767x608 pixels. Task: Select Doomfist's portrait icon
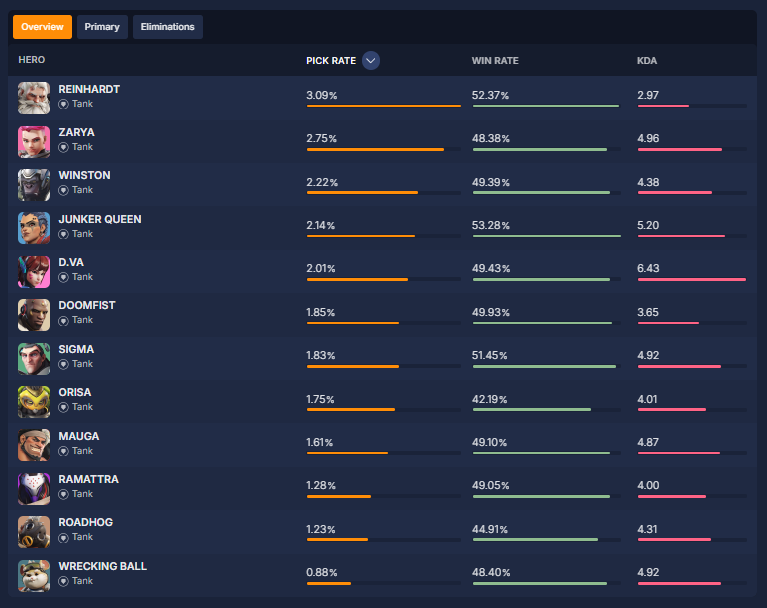click(x=33, y=315)
